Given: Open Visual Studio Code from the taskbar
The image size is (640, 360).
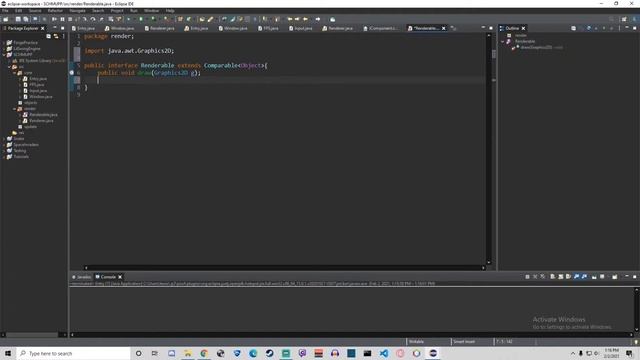Looking at the screenshot, I should pyautogui.click(x=384, y=353).
